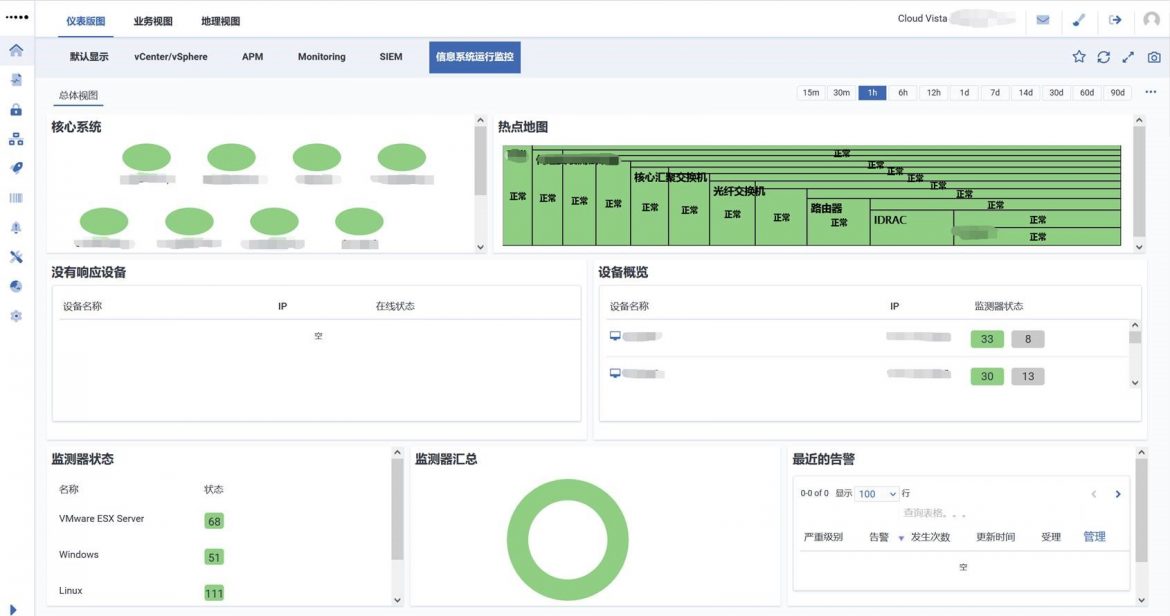Open the 业务视图 menu item
The height and width of the screenshot is (616, 1170).
[155, 19]
